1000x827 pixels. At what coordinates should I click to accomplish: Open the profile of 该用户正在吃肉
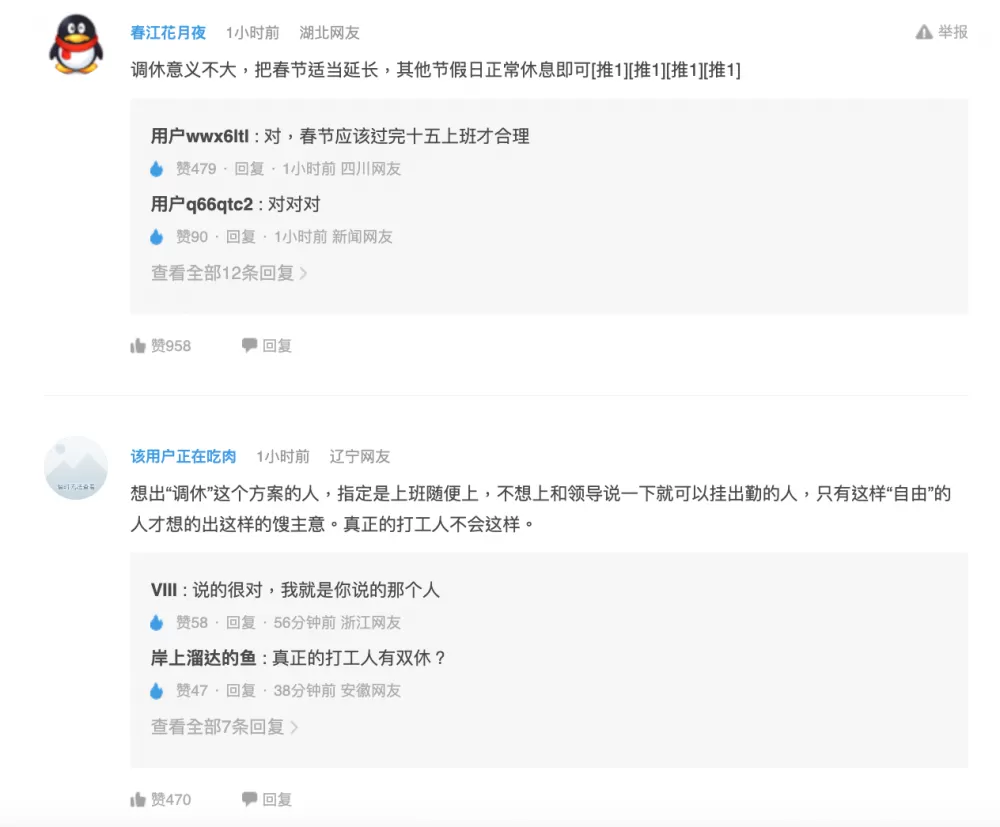183,457
